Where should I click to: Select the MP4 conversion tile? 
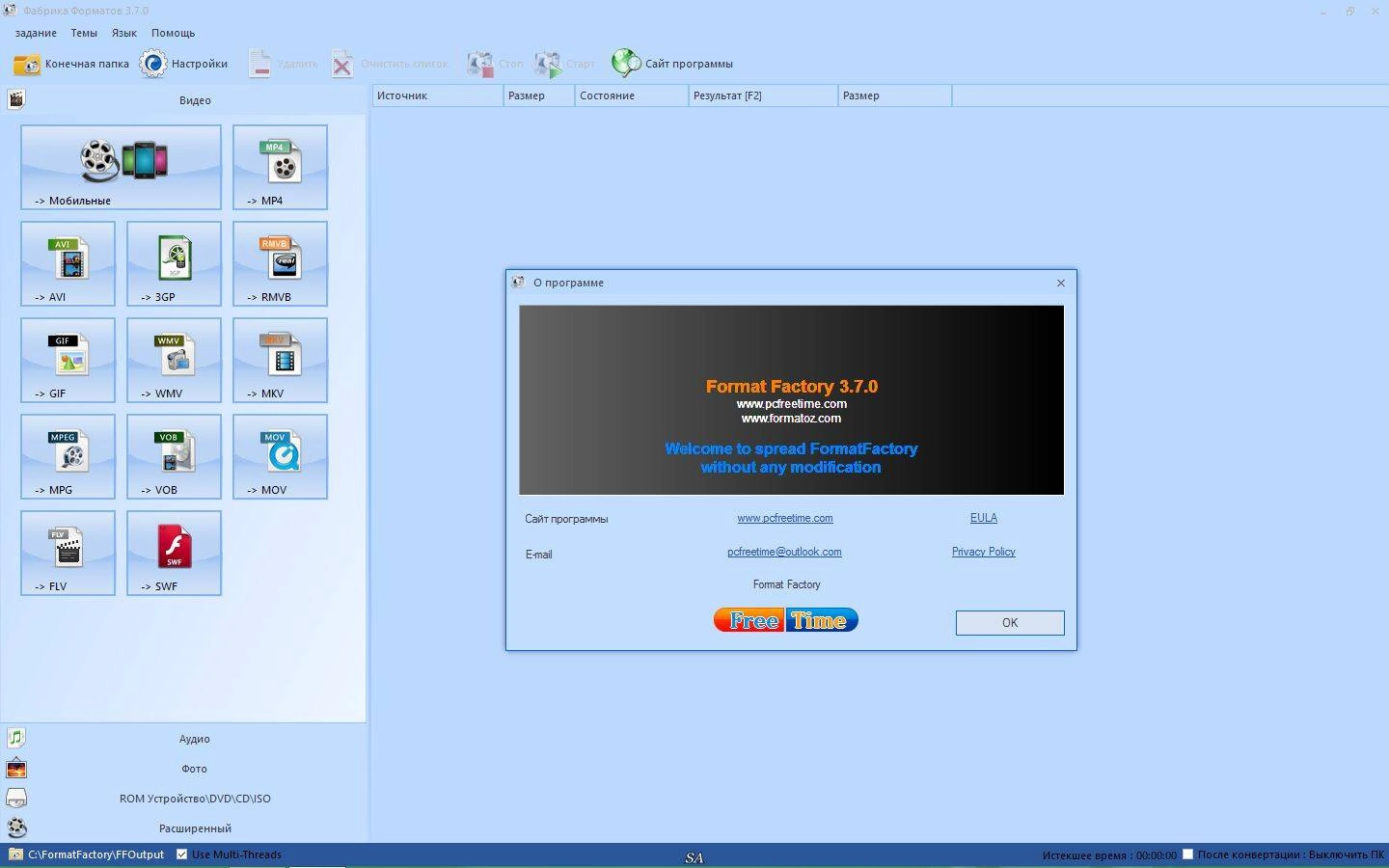tap(280, 167)
